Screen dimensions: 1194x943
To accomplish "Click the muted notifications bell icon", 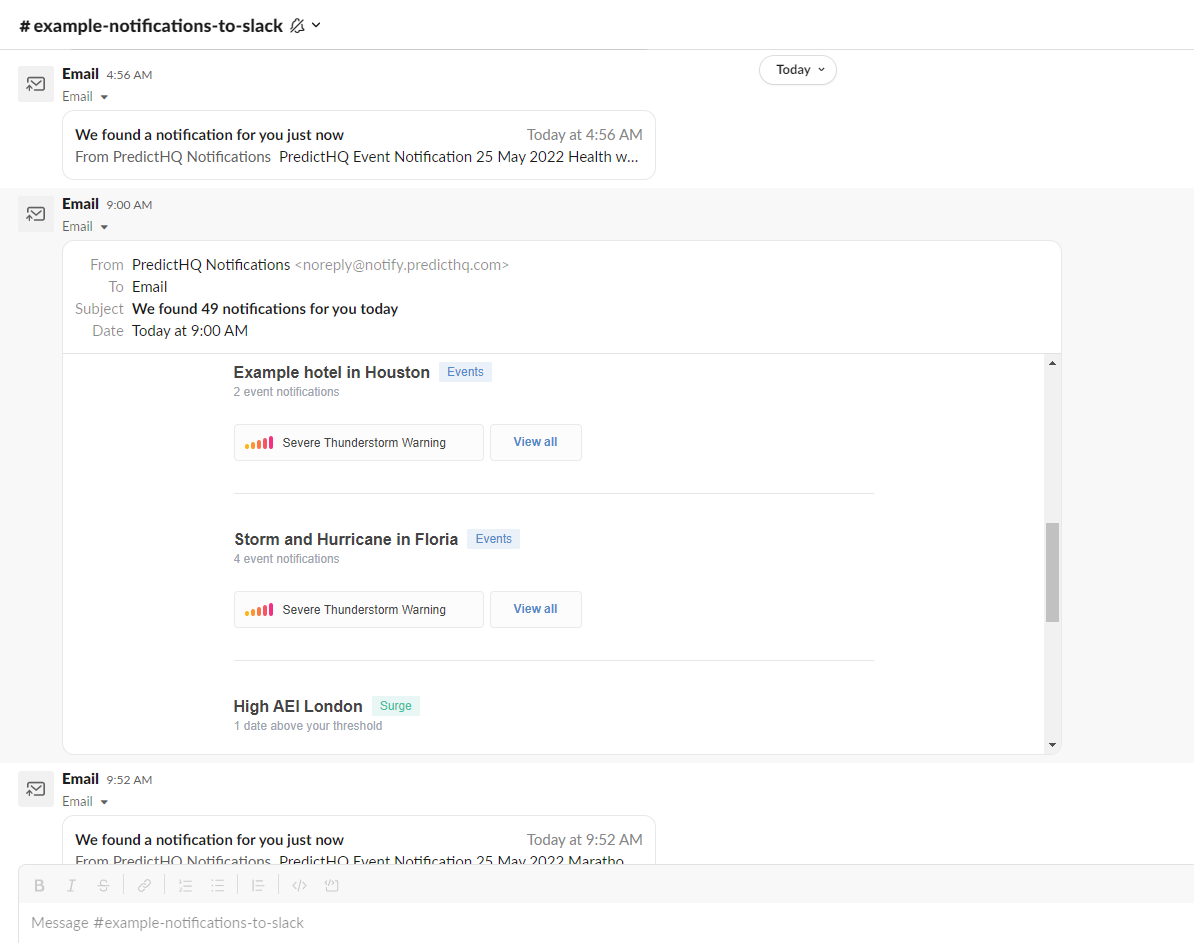I will [x=297, y=26].
